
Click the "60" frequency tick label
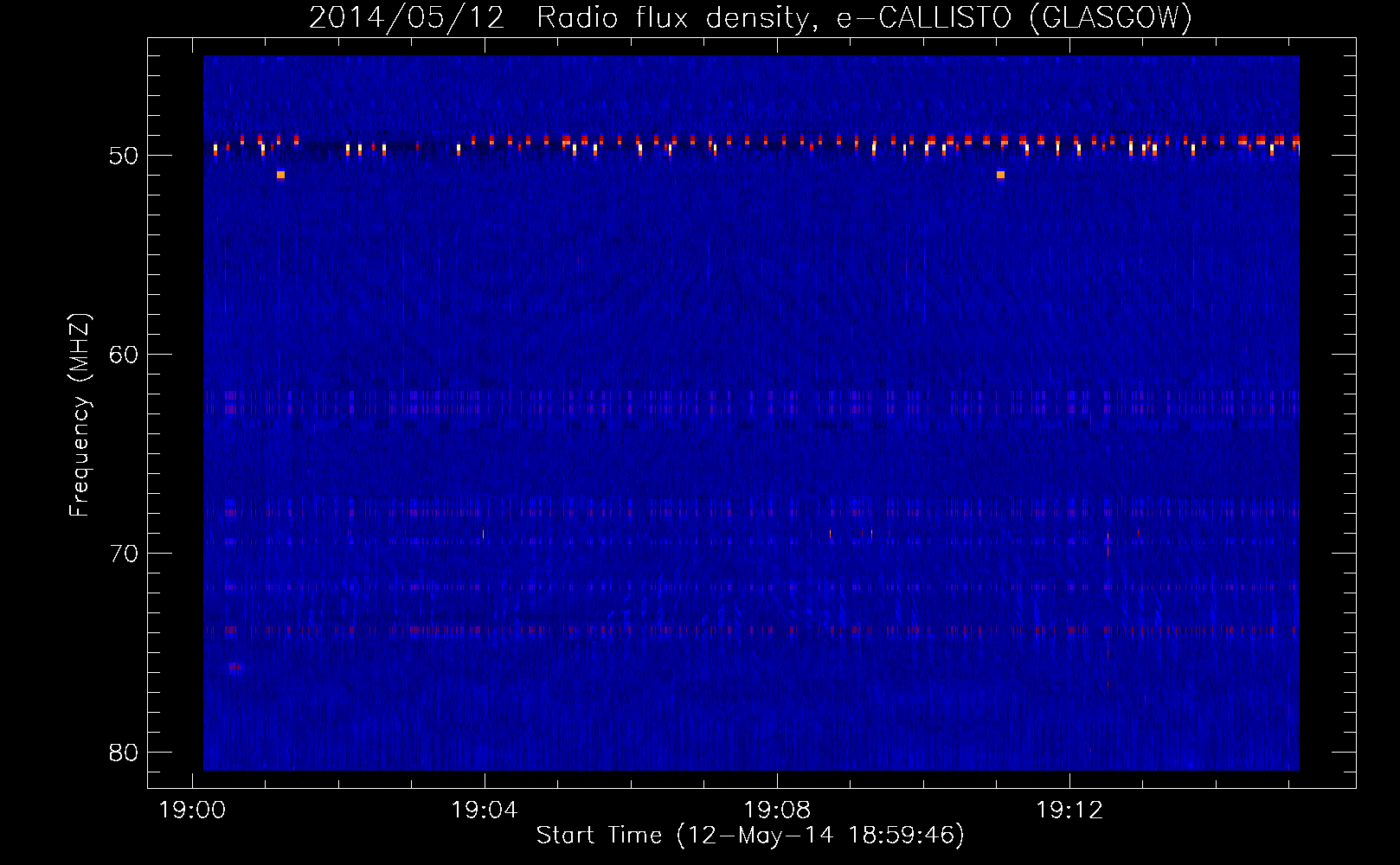(x=124, y=355)
